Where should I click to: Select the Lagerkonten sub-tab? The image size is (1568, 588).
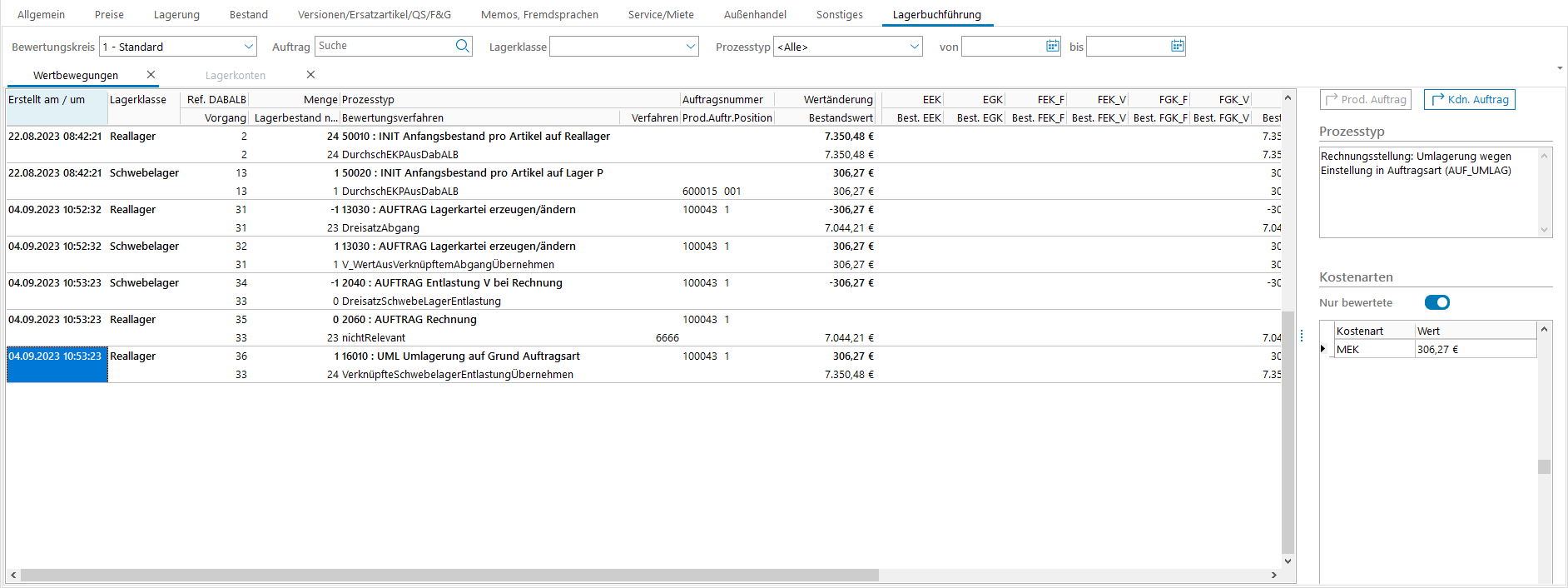(x=236, y=75)
